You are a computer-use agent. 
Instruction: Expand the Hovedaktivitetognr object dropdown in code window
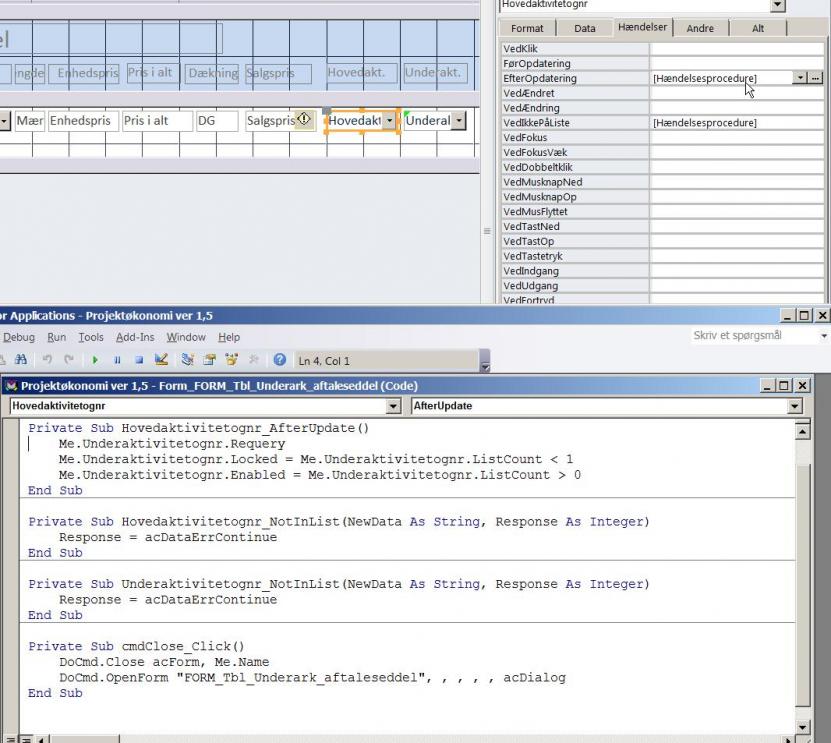394,406
